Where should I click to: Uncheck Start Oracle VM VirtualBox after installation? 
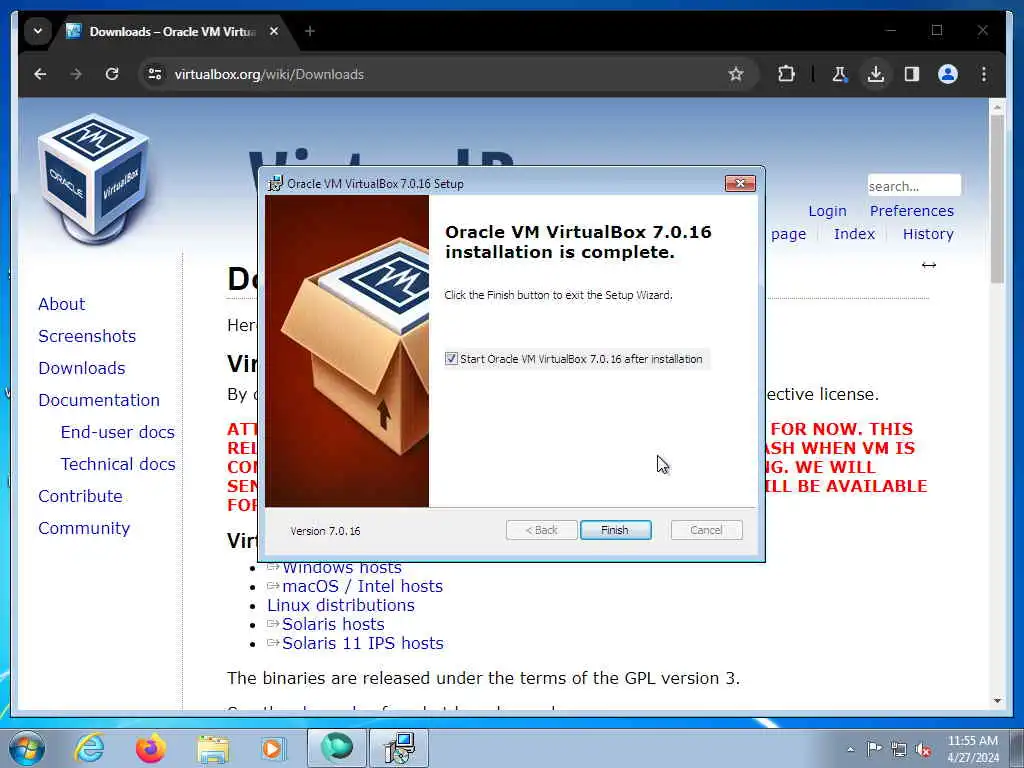coord(451,359)
